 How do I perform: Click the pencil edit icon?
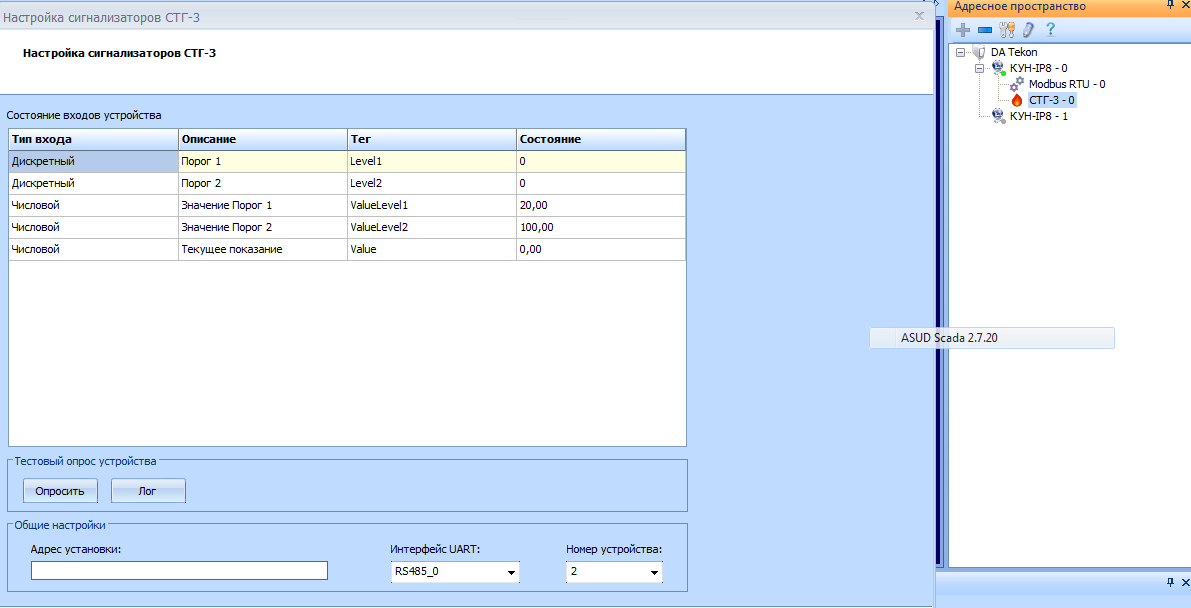tap(1028, 30)
